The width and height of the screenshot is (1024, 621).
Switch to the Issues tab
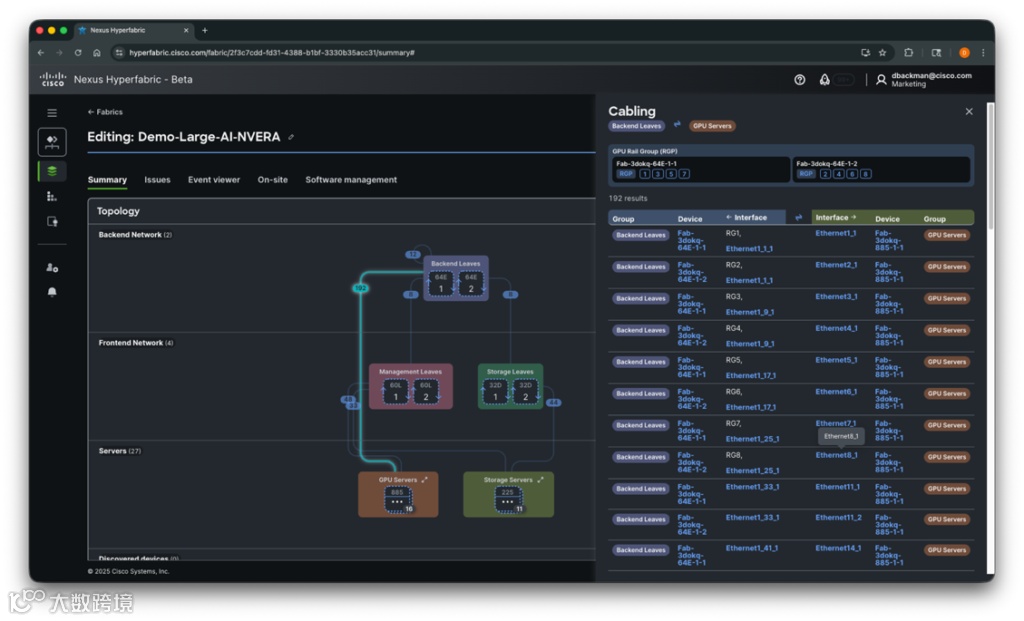click(157, 180)
